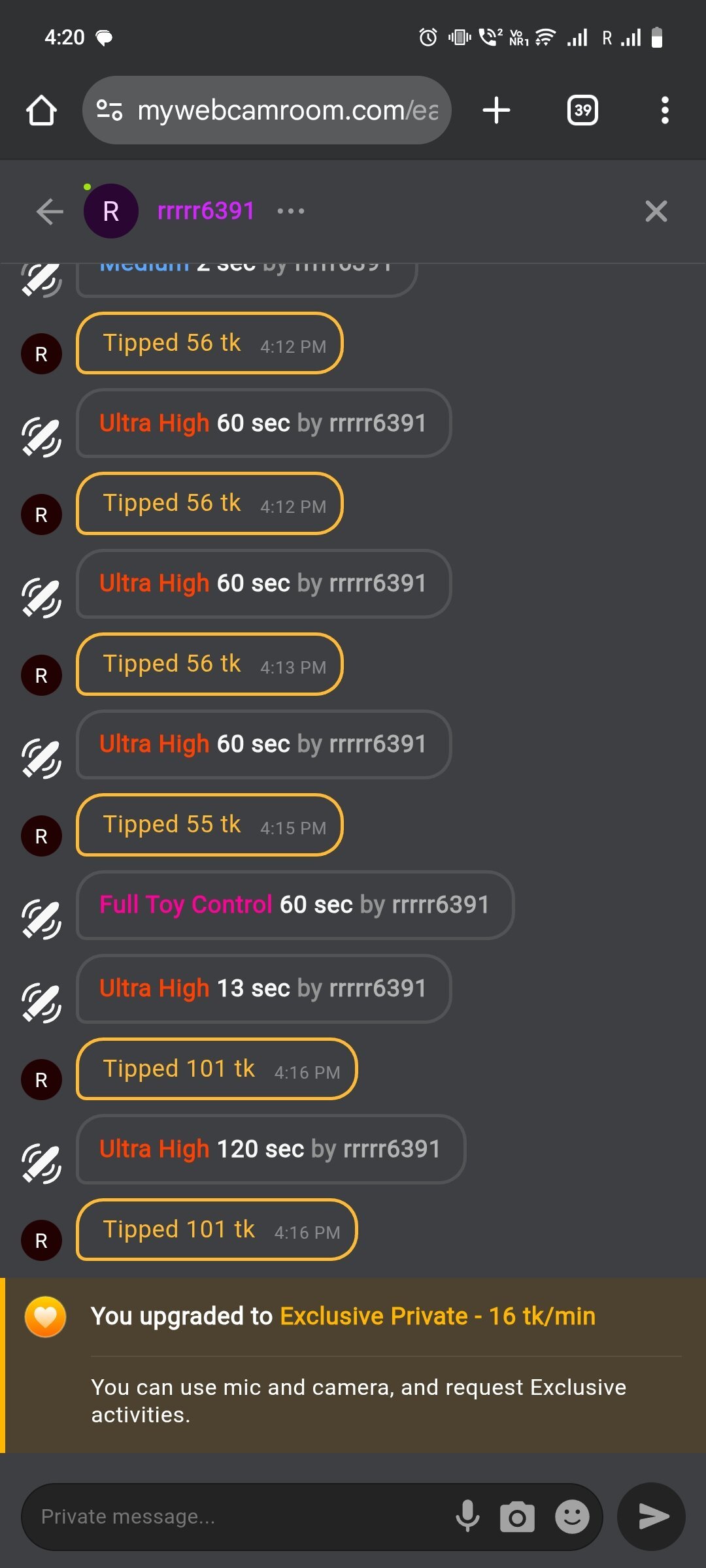Image resolution: width=706 pixels, height=1568 pixels.
Task: Focus the Private message text field
Action: click(235, 1516)
